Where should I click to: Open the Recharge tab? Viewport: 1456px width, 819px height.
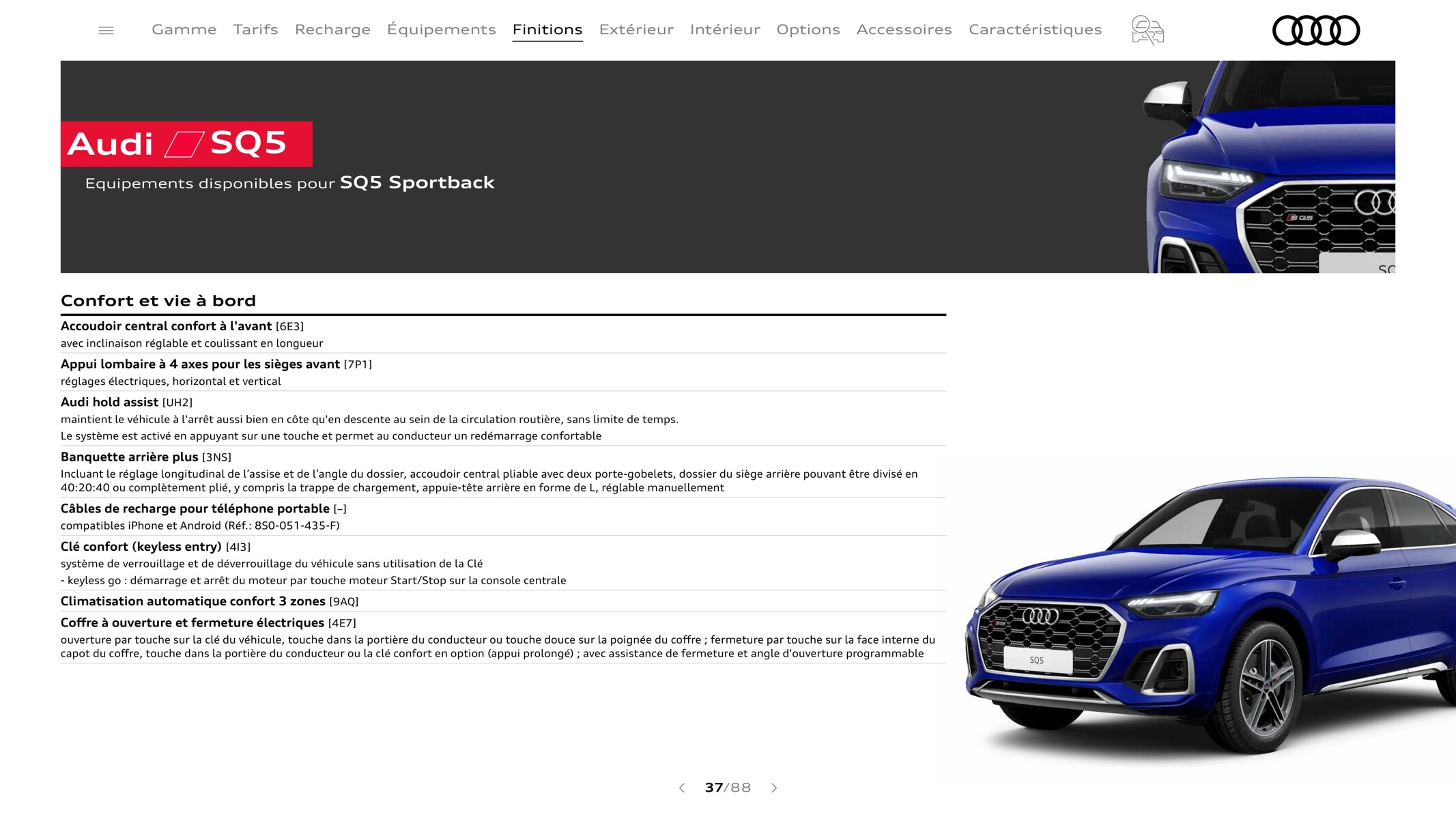332,29
